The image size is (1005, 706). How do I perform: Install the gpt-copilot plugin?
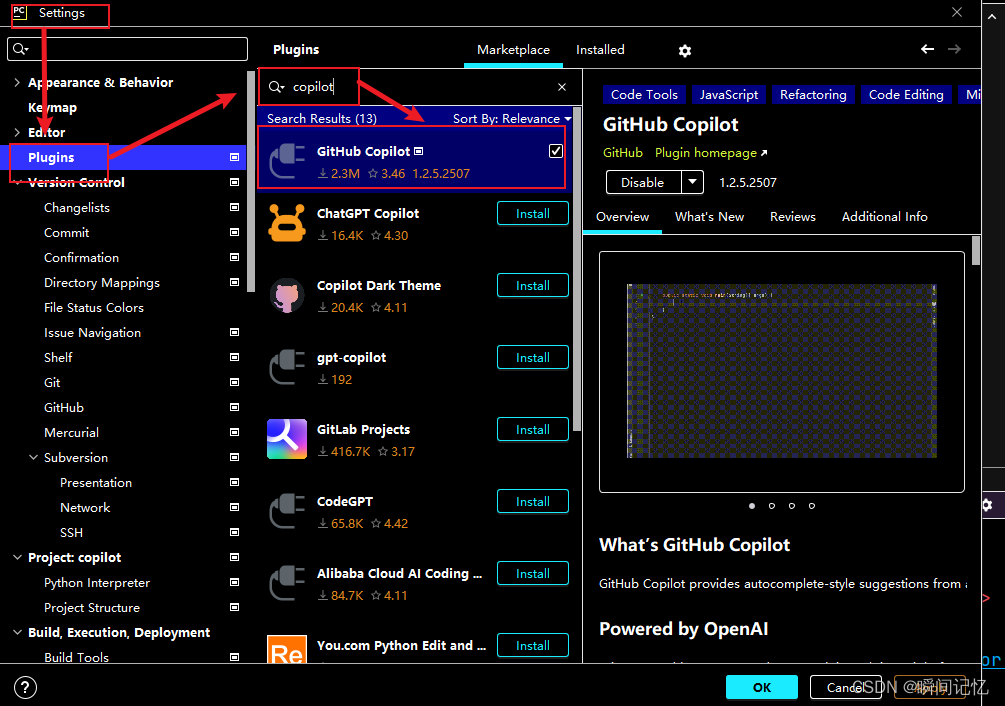point(533,357)
